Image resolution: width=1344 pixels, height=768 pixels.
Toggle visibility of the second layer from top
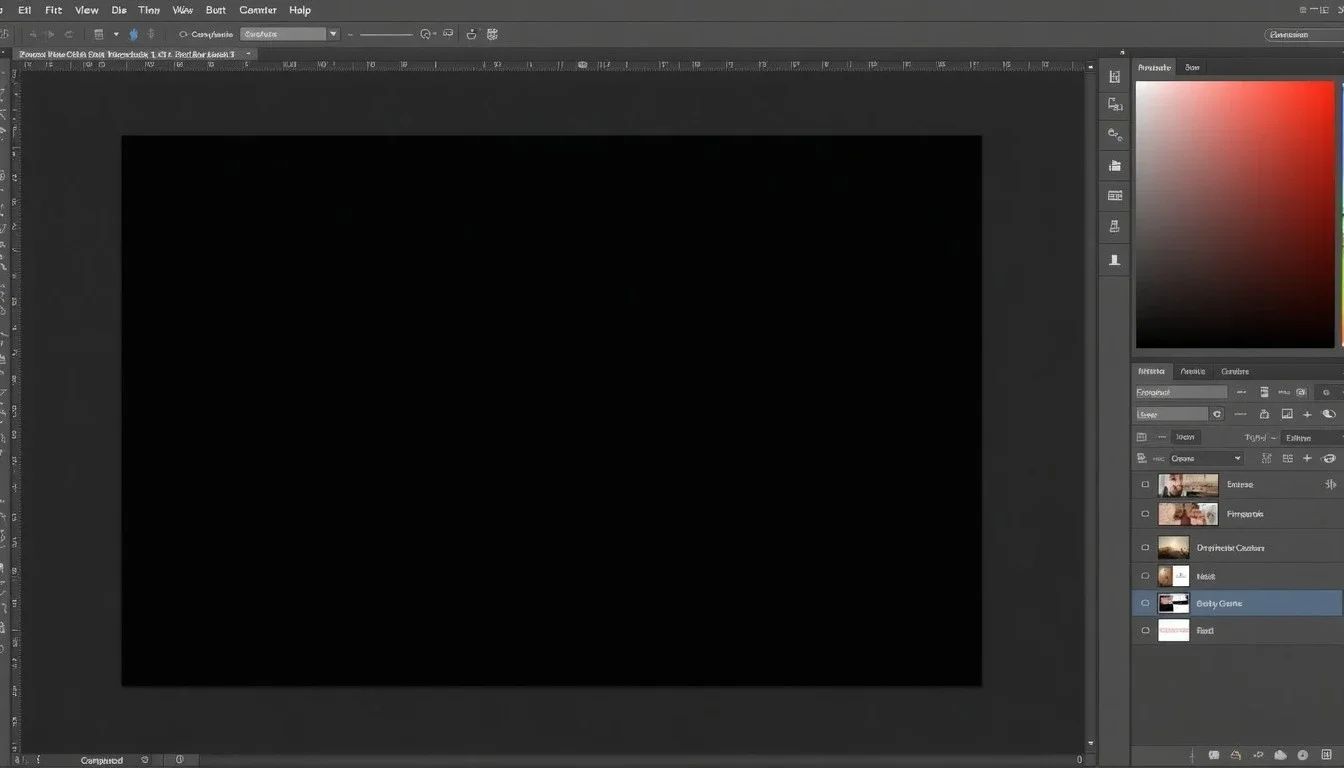(x=1145, y=514)
